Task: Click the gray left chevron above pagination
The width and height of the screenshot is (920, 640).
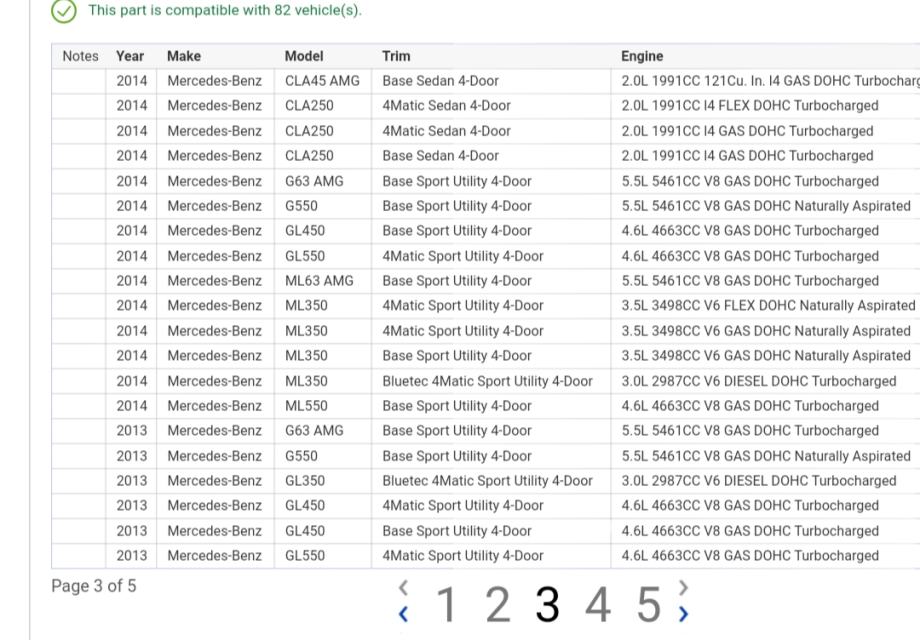Action: tap(403, 587)
